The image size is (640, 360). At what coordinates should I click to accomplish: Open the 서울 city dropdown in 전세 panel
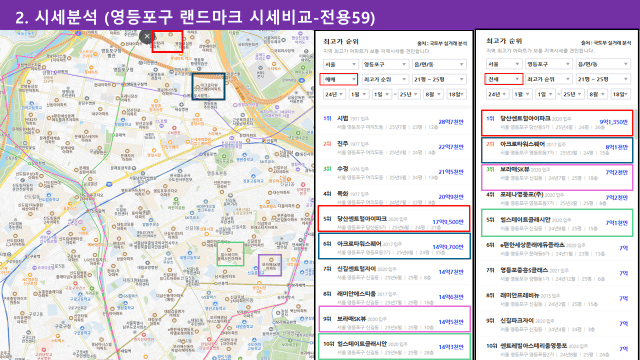(504, 64)
